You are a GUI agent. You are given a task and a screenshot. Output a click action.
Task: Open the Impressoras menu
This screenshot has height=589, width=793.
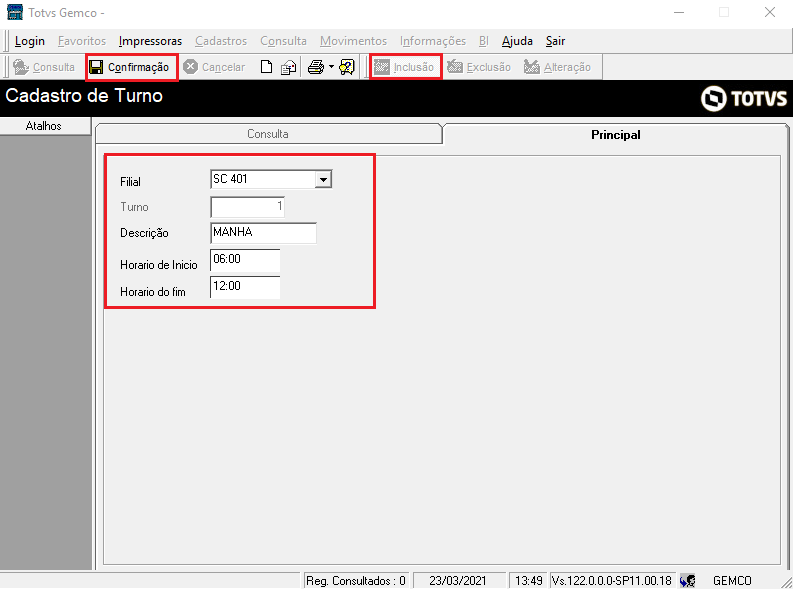(x=150, y=41)
